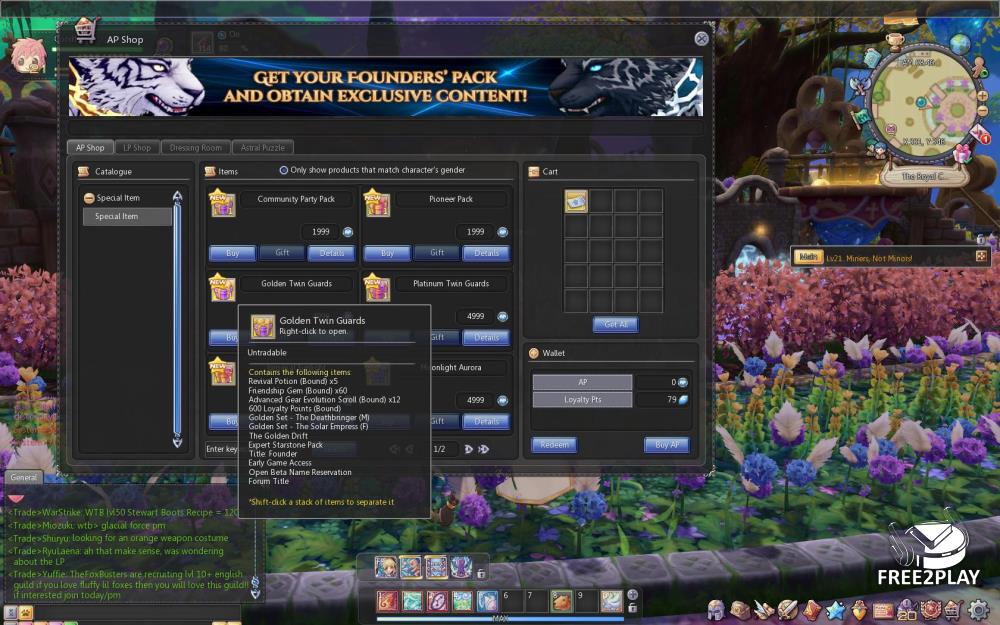The width and height of the screenshot is (1000, 625).
Task: Click the Founders' Pack banner
Action: (x=386, y=87)
